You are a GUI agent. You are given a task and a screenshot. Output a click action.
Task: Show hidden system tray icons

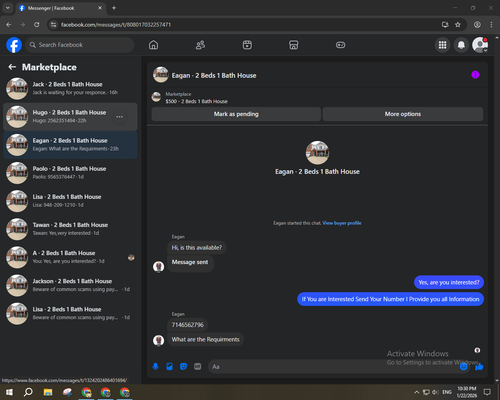click(x=416, y=392)
